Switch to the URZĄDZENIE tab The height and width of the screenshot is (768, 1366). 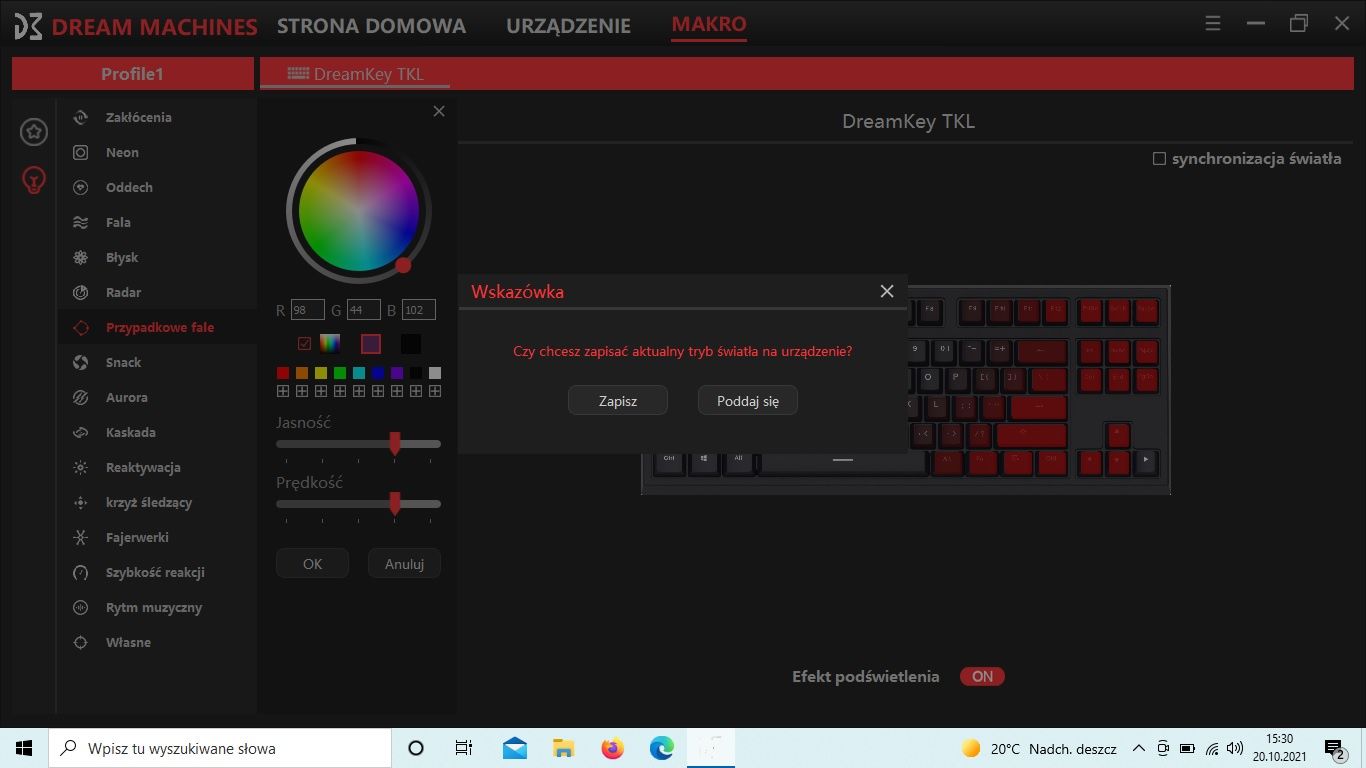(568, 26)
